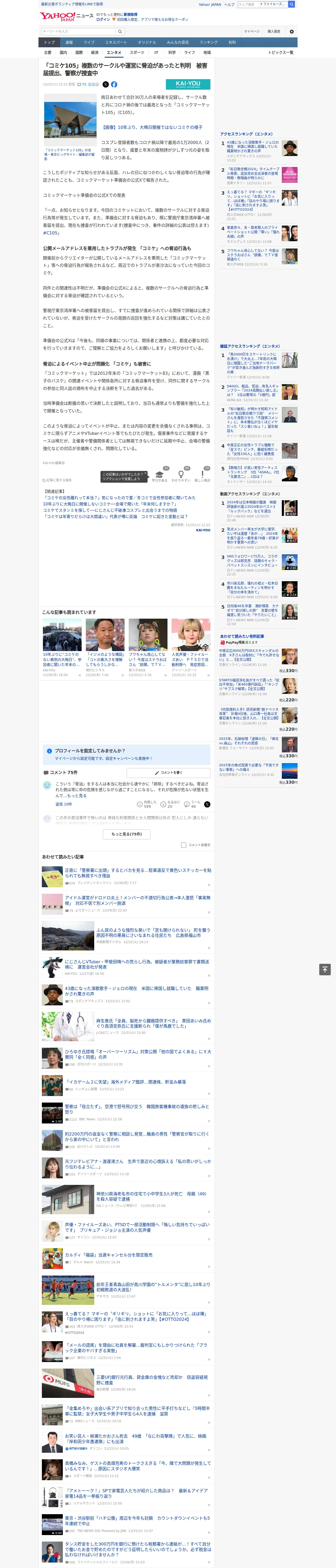Open the 正直に「警察署に出頭」する article link

[138, 872]
